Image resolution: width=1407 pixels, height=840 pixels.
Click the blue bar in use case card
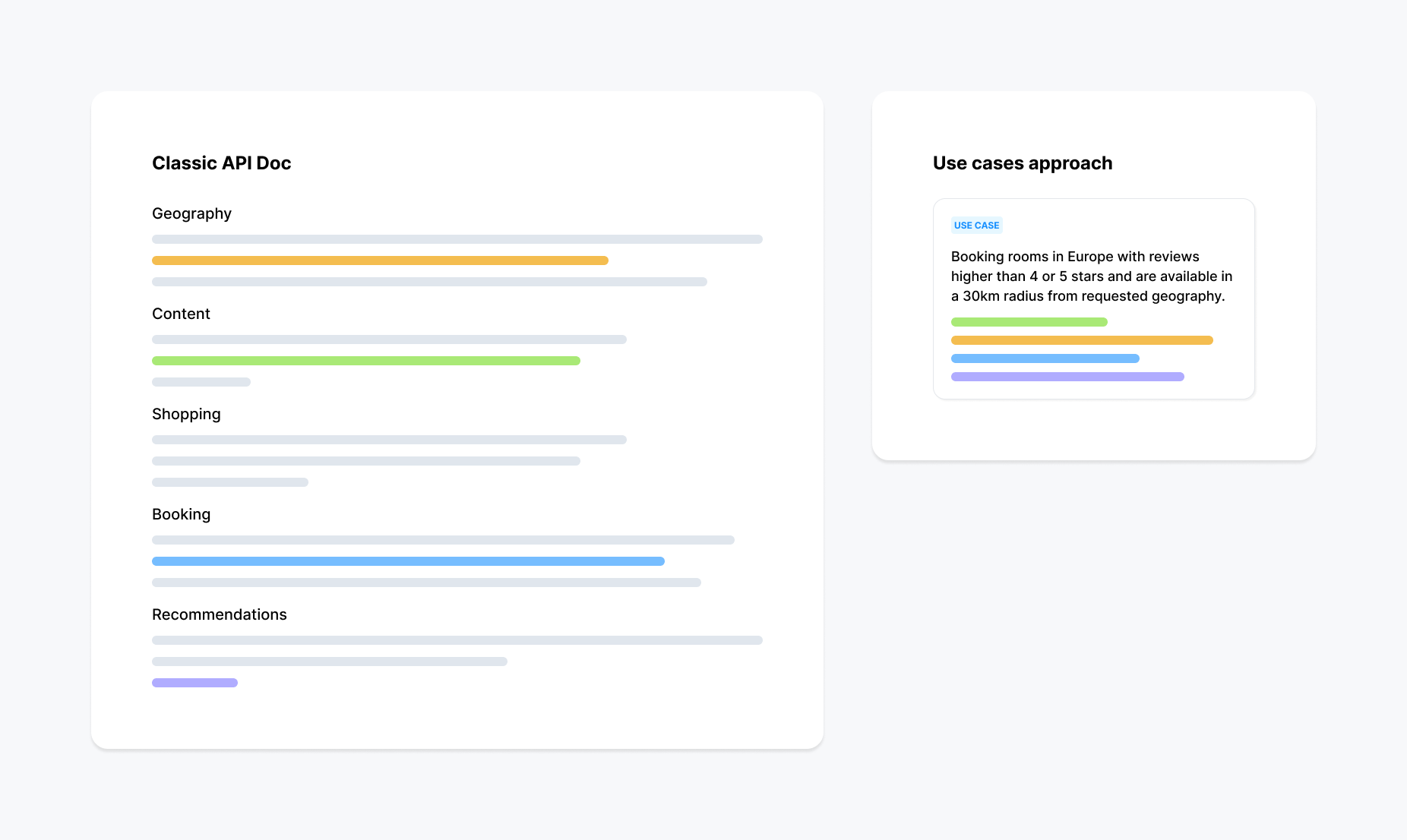click(x=1045, y=358)
